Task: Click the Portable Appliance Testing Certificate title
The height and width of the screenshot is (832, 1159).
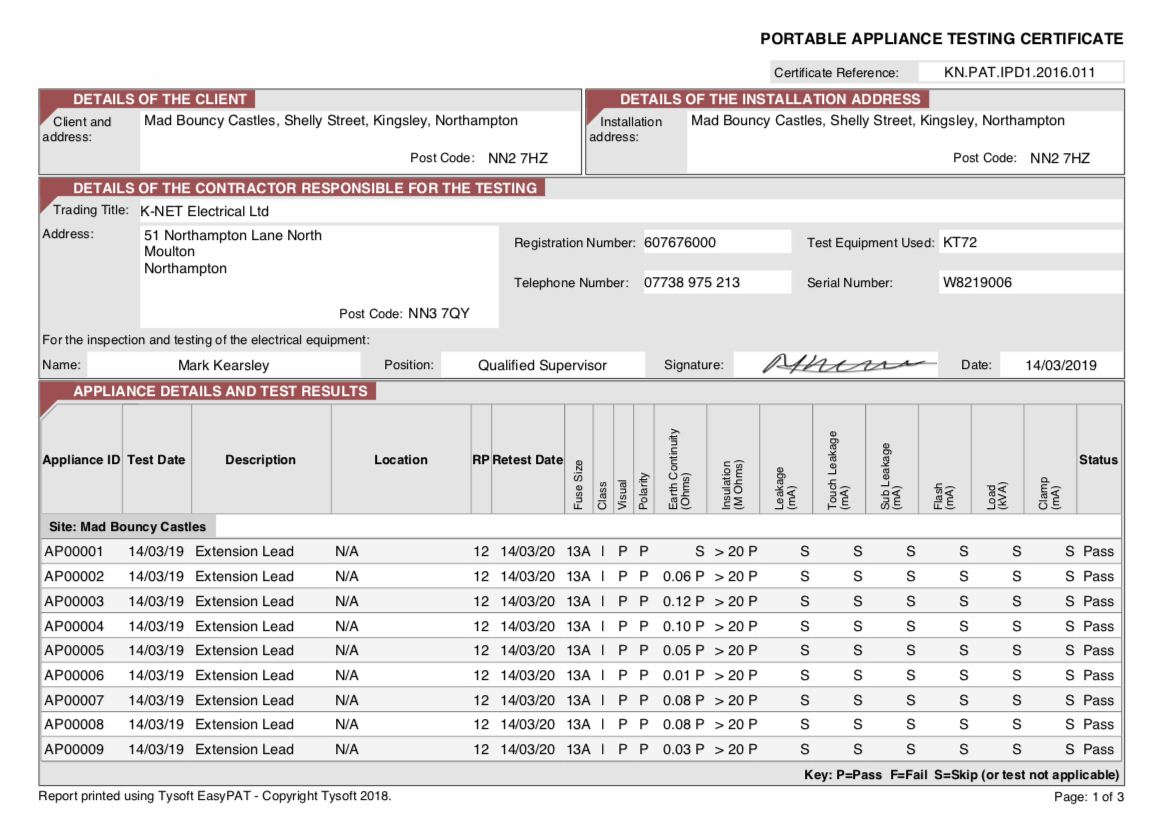Action: pyautogui.click(x=942, y=39)
